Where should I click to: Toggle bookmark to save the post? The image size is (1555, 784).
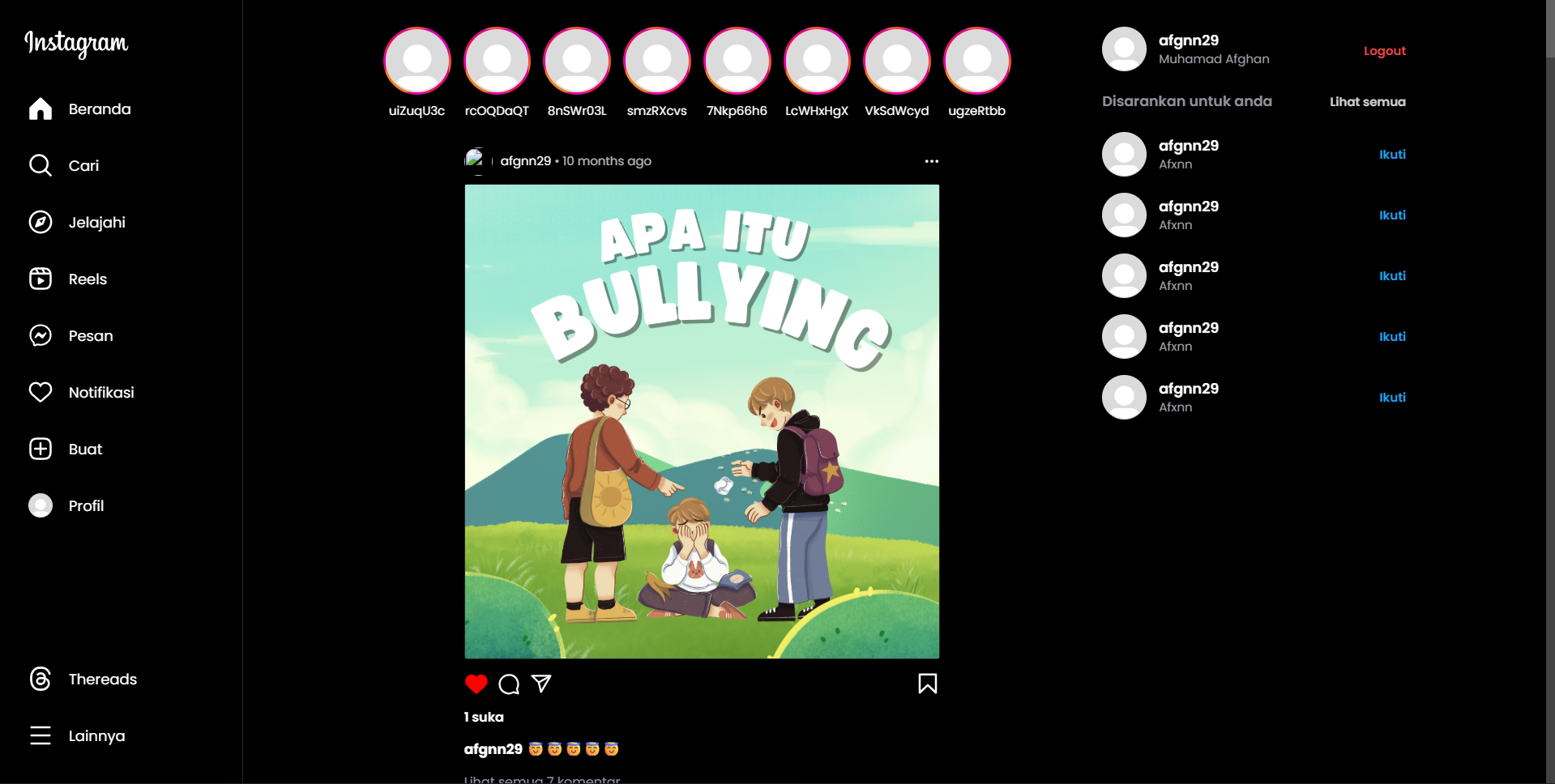click(927, 684)
